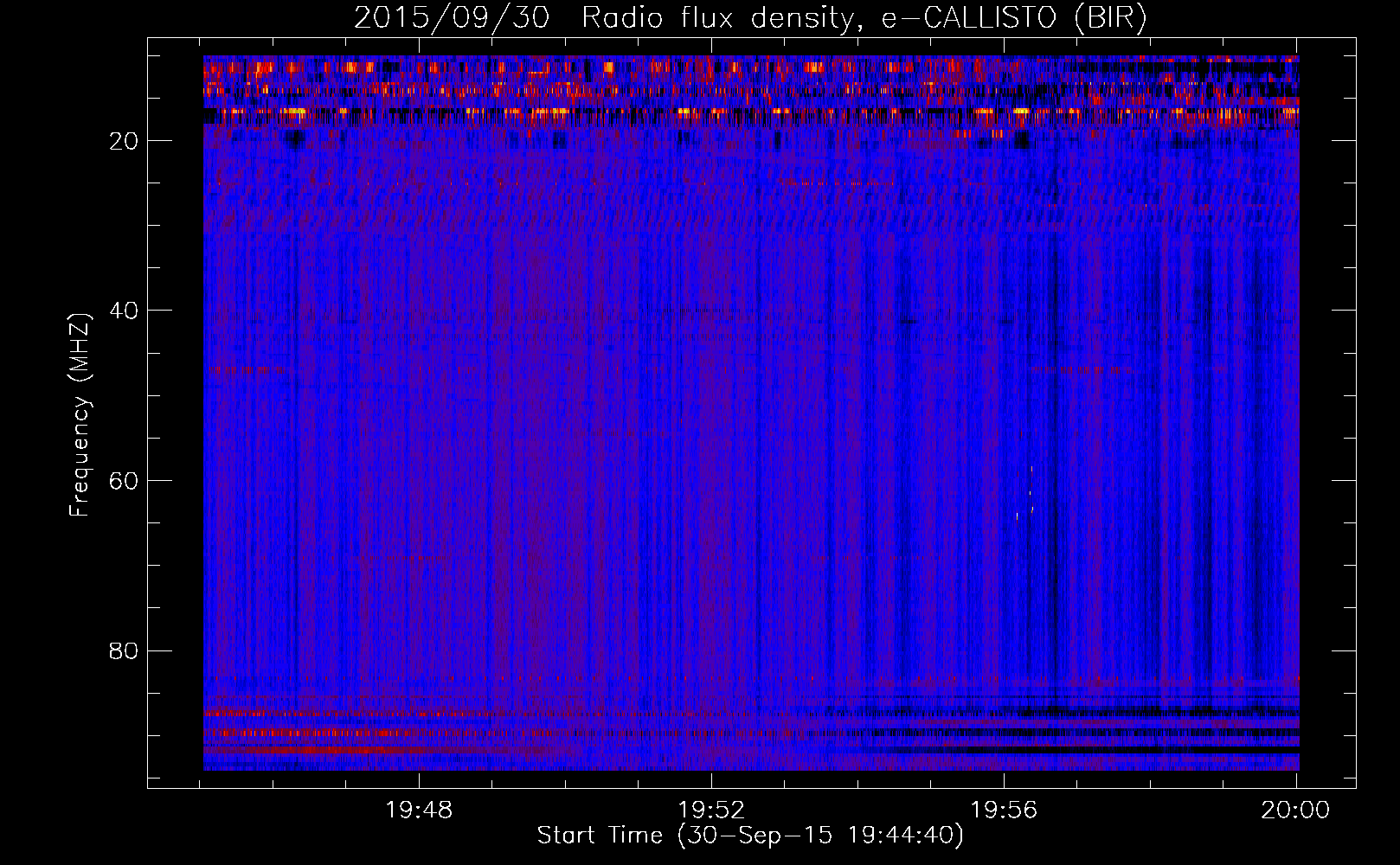Select the 'e-CALLISTO (BIR)' station label
The width and height of the screenshot is (1400, 865).
point(1014,18)
